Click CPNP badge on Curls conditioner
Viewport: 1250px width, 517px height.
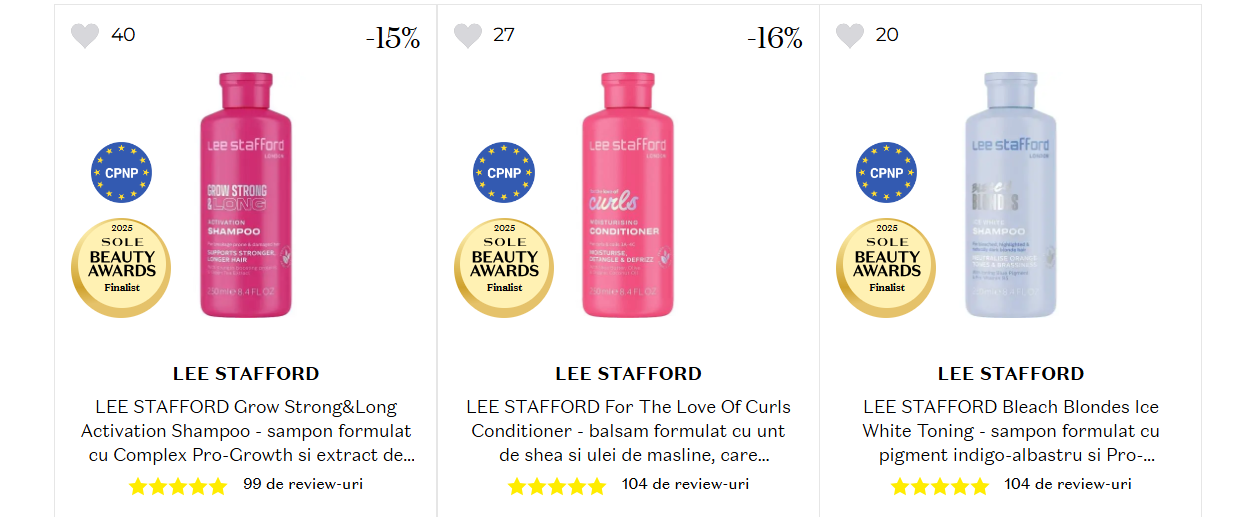(504, 172)
